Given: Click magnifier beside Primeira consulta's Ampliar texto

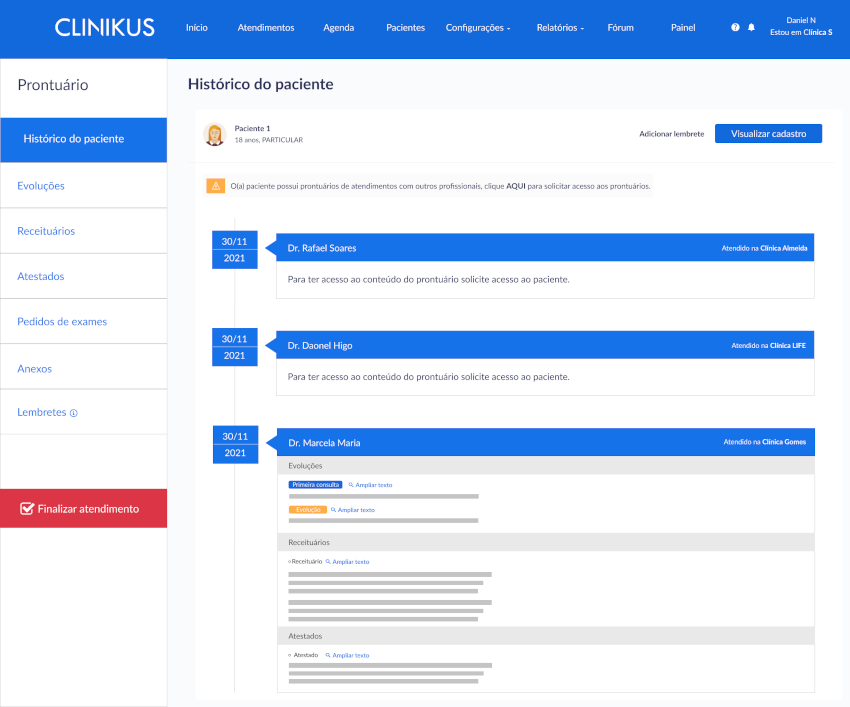Looking at the screenshot, I should point(351,484).
